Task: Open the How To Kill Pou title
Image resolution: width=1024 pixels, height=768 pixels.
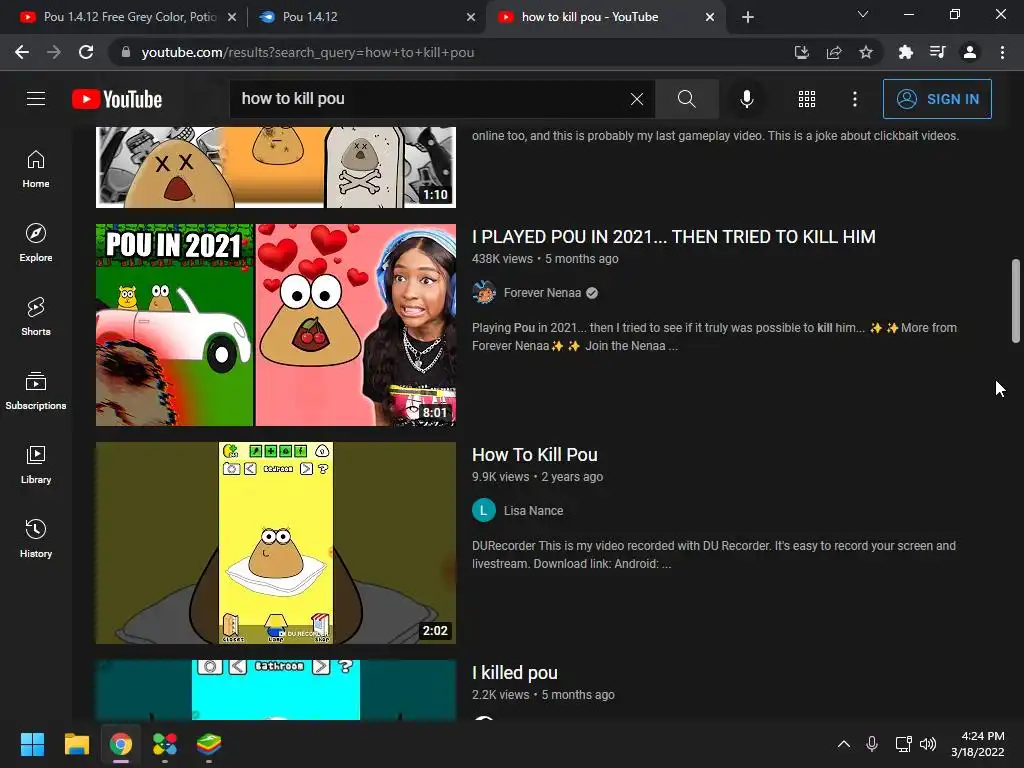Action: tap(534, 455)
